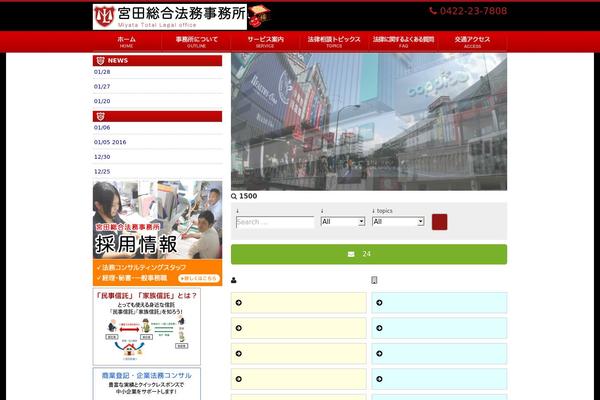The width and height of the screenshot is (600, 400).
Task: Open the first All dropdown
Action: [343, 222]
